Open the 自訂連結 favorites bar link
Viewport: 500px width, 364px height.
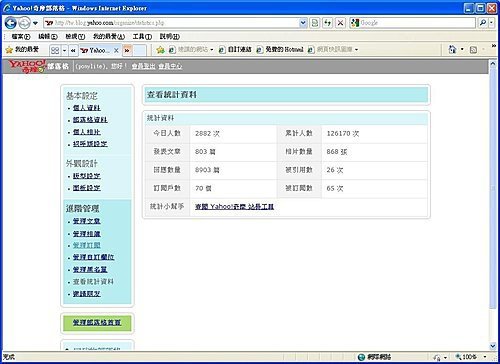(x=235, y=50)
